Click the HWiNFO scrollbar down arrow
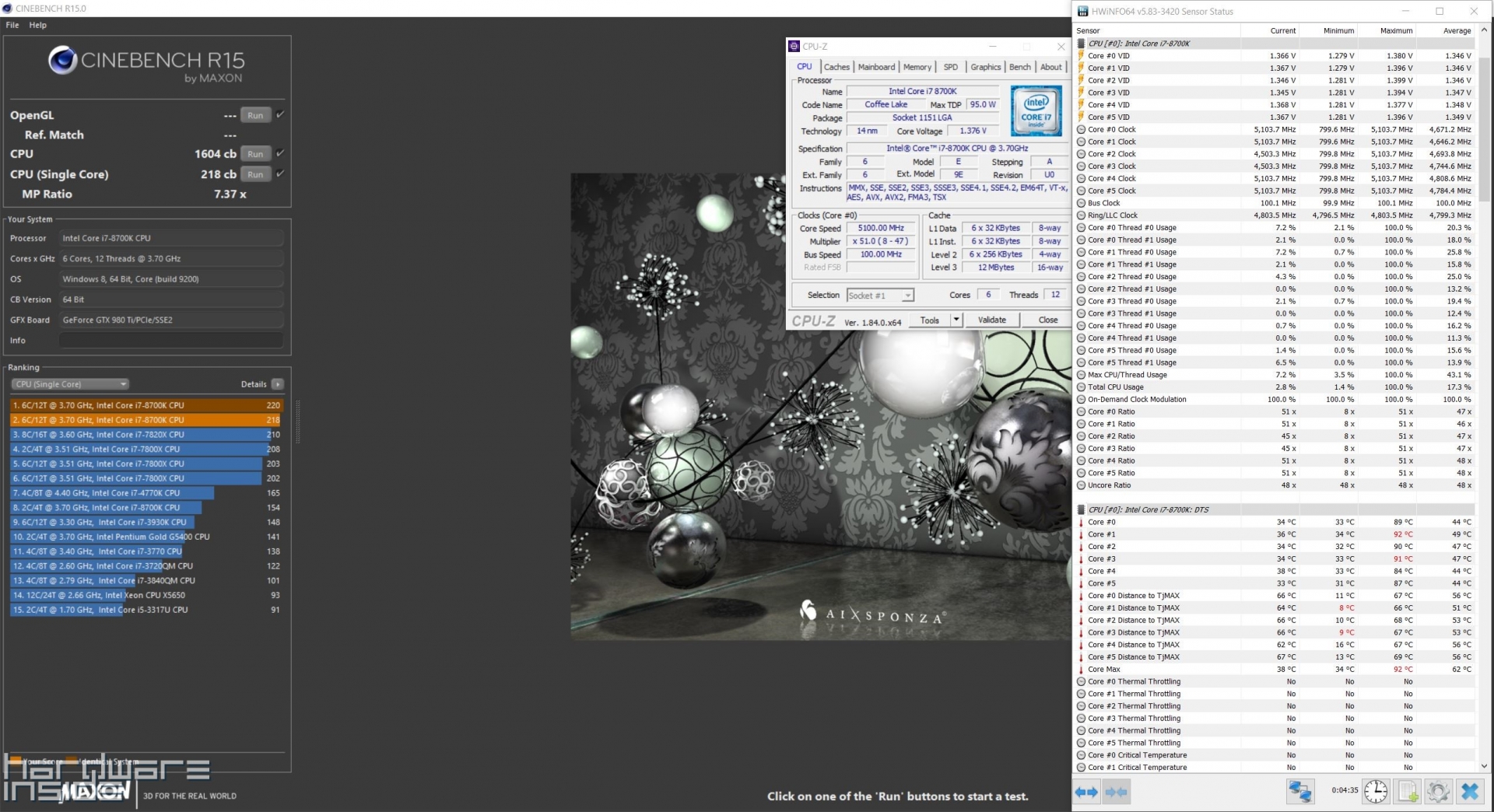 pyautogui.click(x=1484, y=767)
